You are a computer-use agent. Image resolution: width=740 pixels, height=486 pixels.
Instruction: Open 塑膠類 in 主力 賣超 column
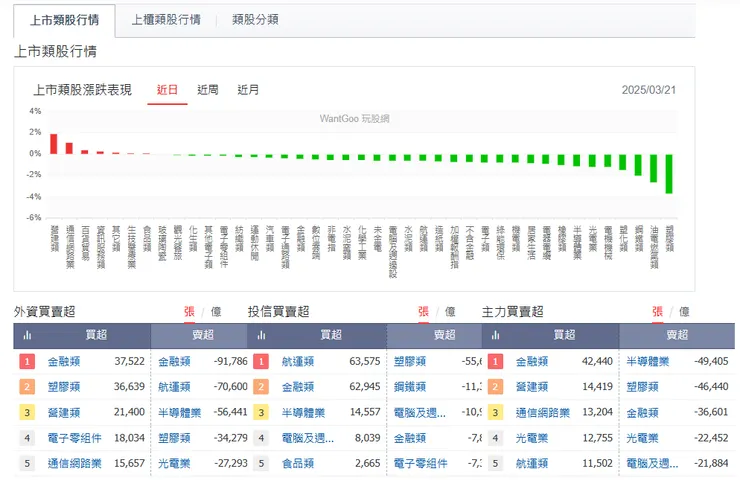click(642, 387)
